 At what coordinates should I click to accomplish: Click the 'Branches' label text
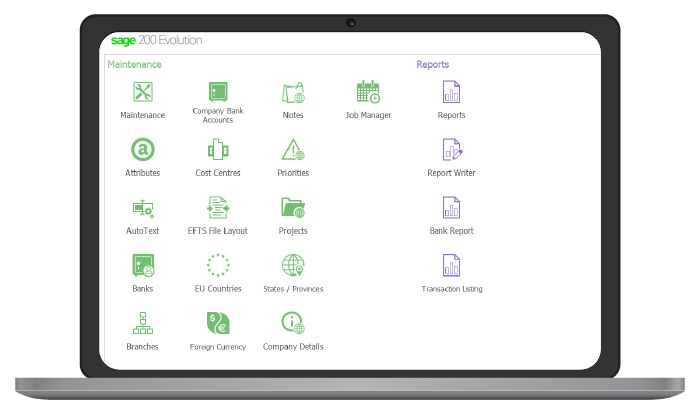pyautogui.click(x=142, y=347)
